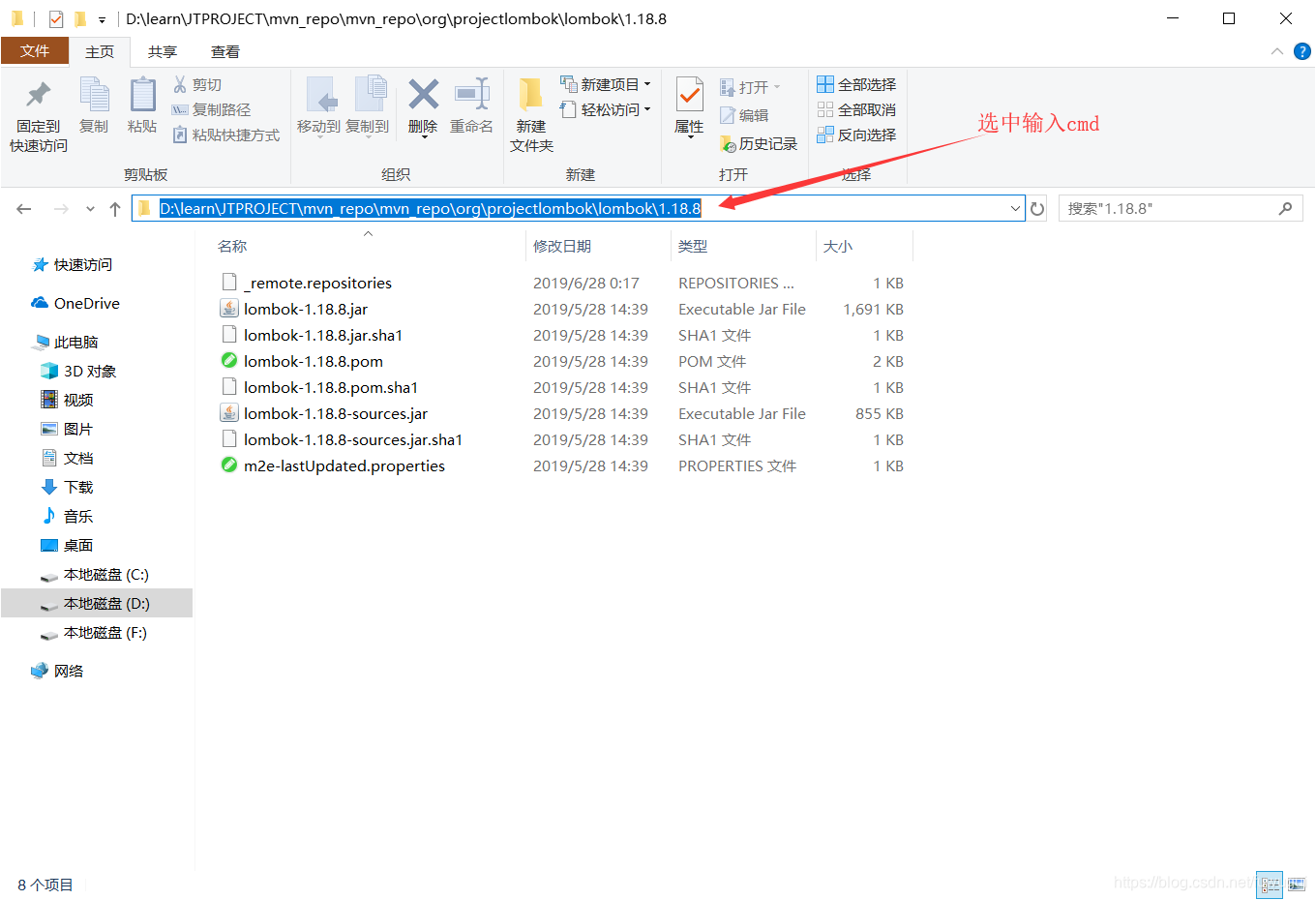Open Local Disk (F:) in sidebar
The width and height of the screenshot is (1316, 900).
[95, 633]
